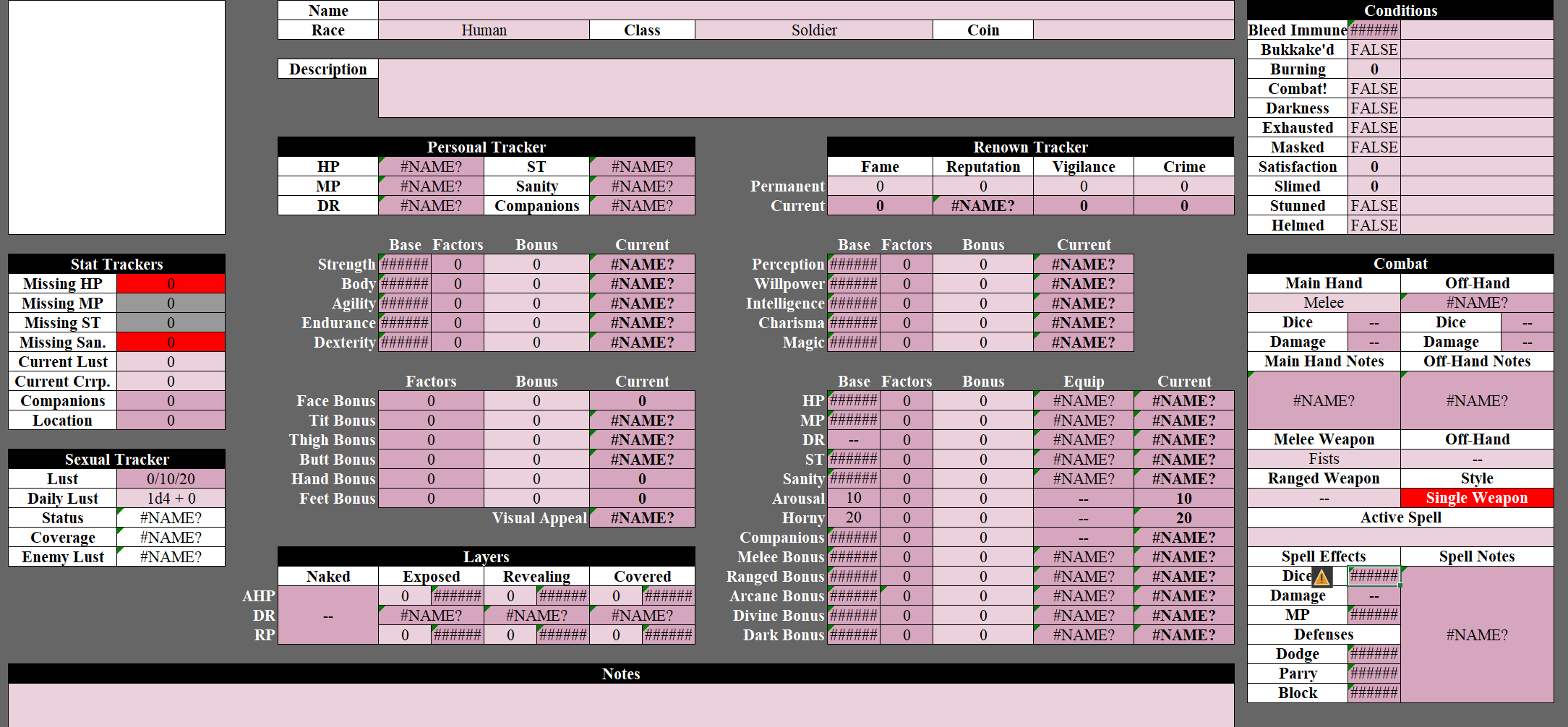Select the red Missing HP value cell
The height and width of the screenshot is (727, 1568).
(x=171, y=283)
